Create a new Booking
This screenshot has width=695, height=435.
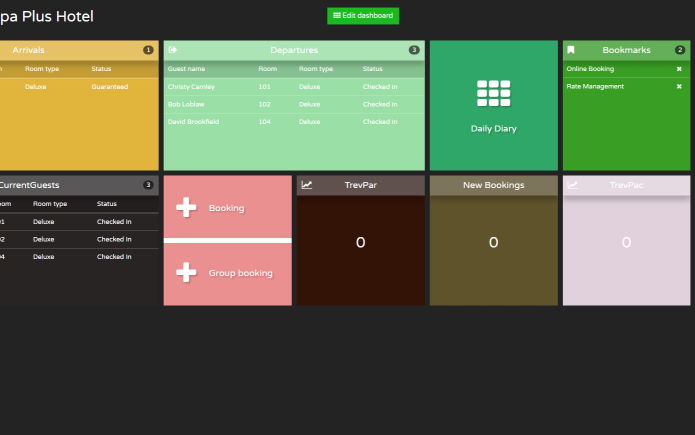tap(228, 207)
